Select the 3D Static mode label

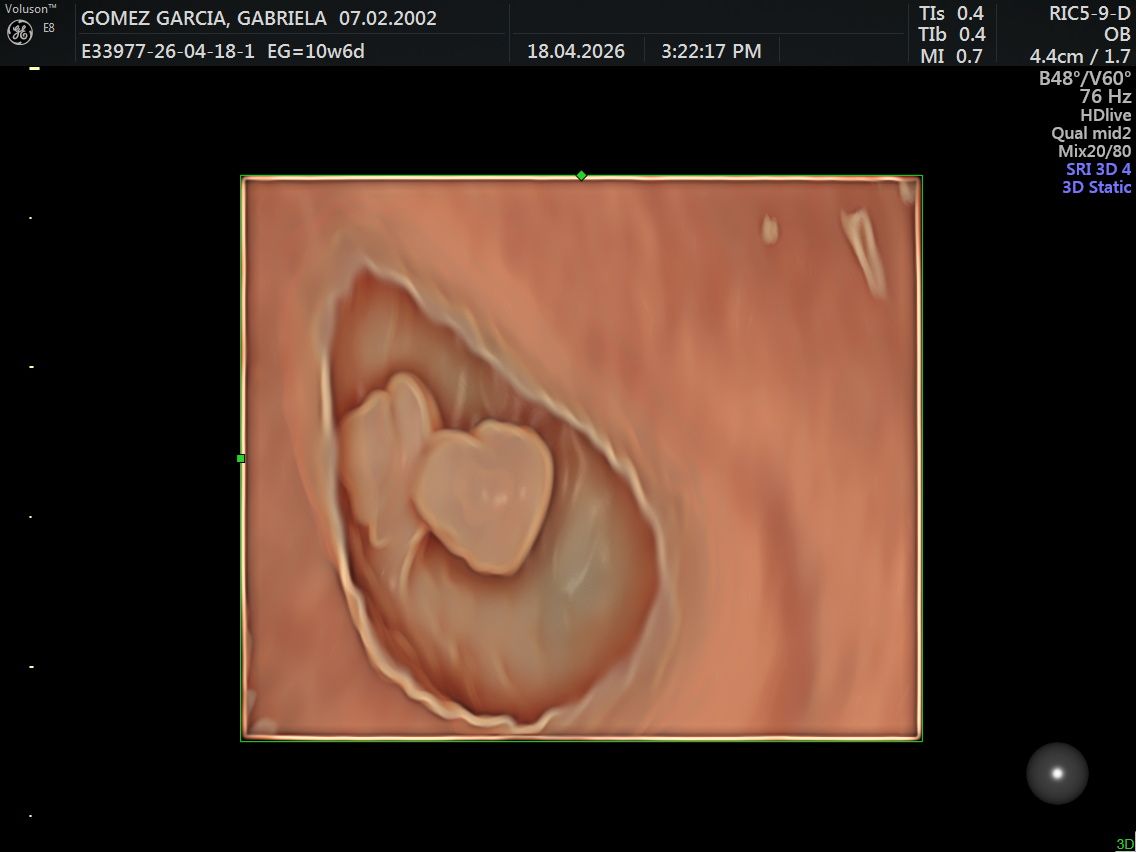(1096, 187)
